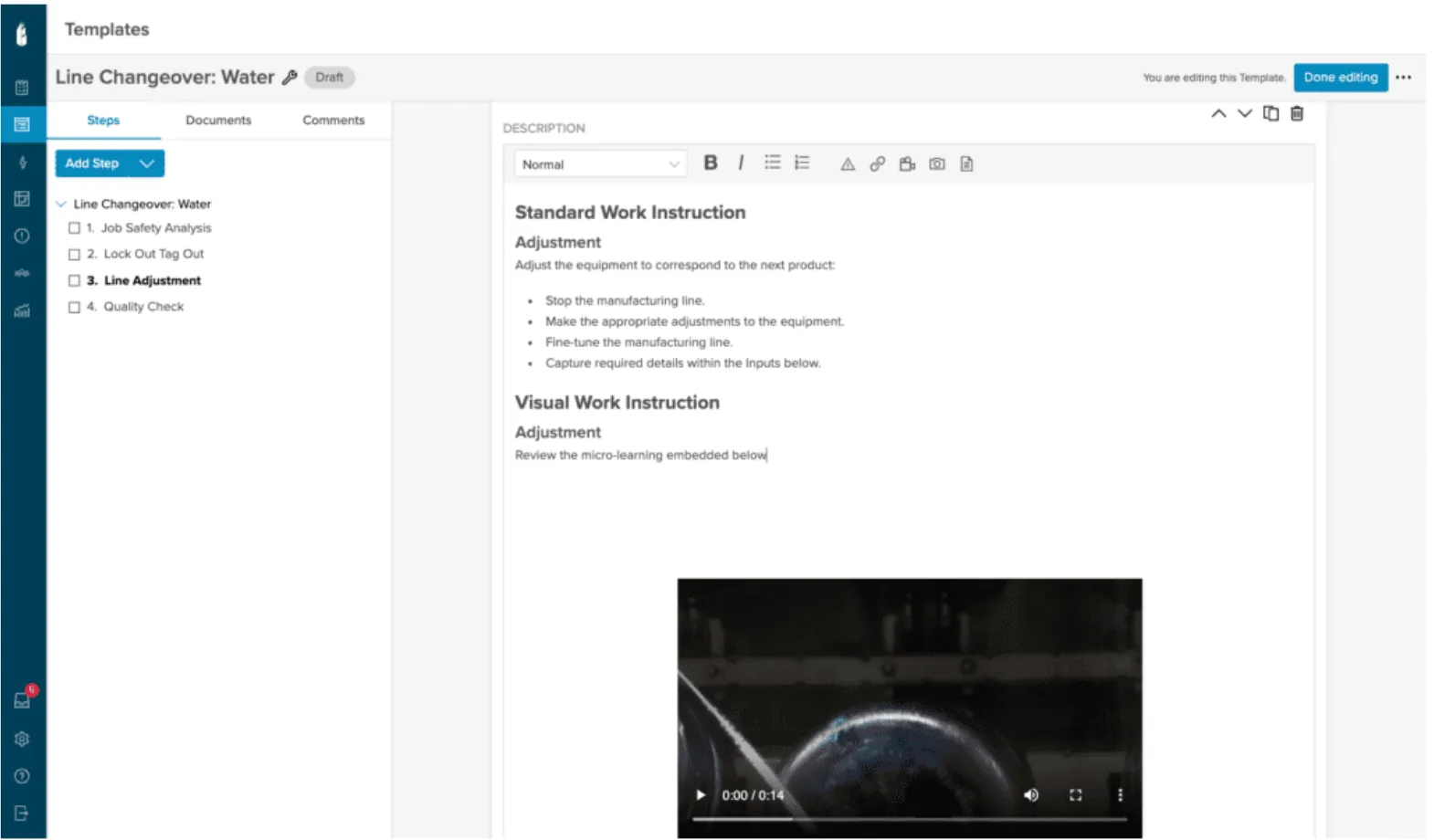Image resolution: width=1434 pixels, height=840 pixels.
Task: Insert a video with the camcorder icon
Action: pos(907,164)
